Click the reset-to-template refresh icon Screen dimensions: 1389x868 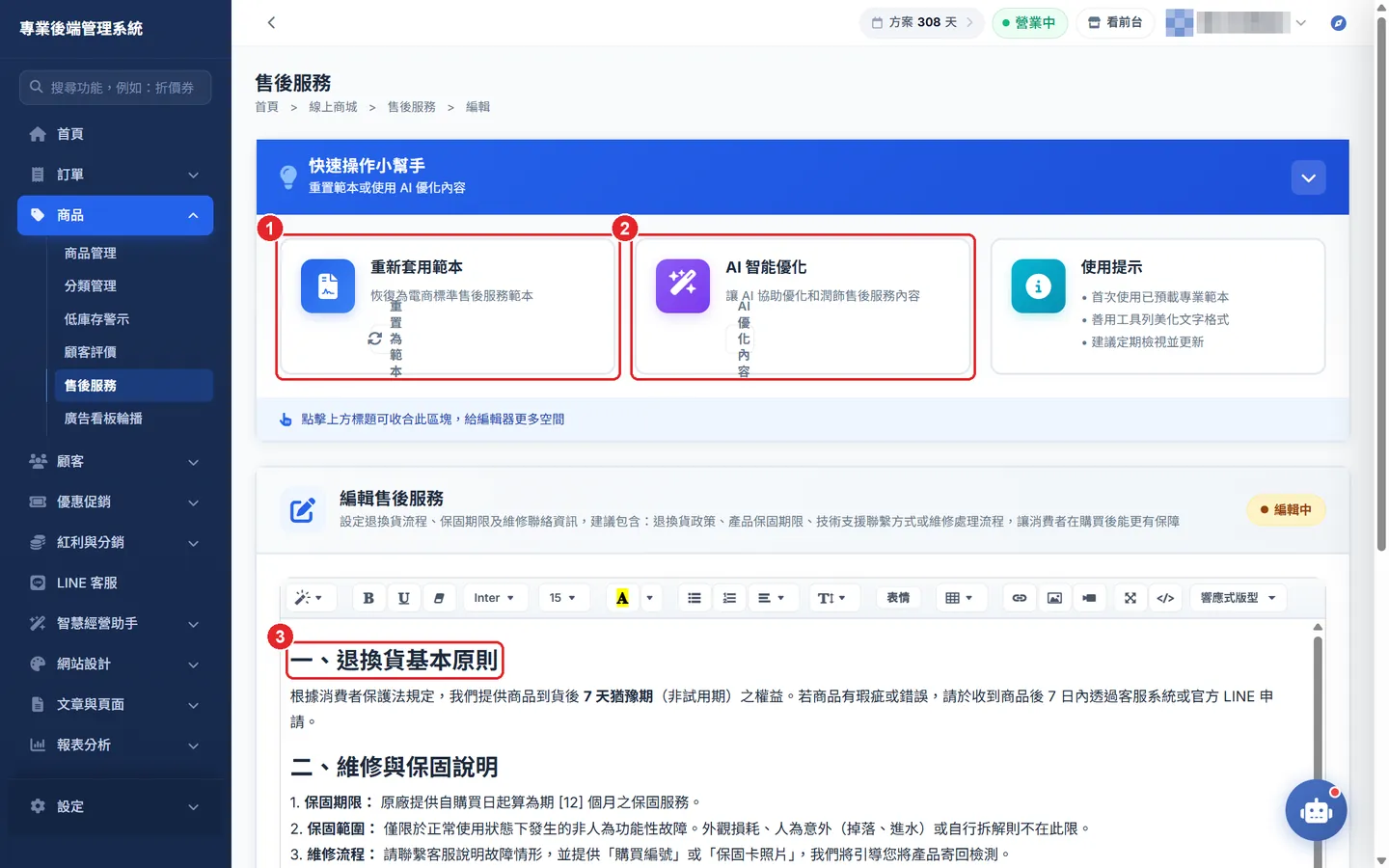pos(375,339)
